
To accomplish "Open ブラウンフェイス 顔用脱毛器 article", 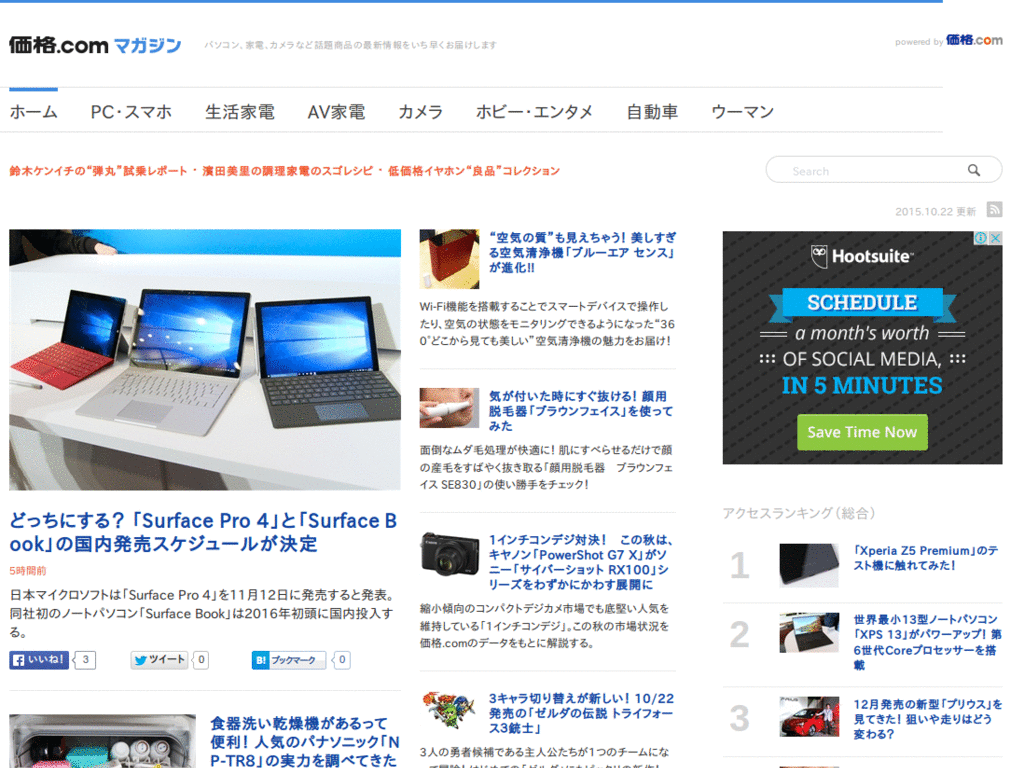I will click(x=581, y=411).
